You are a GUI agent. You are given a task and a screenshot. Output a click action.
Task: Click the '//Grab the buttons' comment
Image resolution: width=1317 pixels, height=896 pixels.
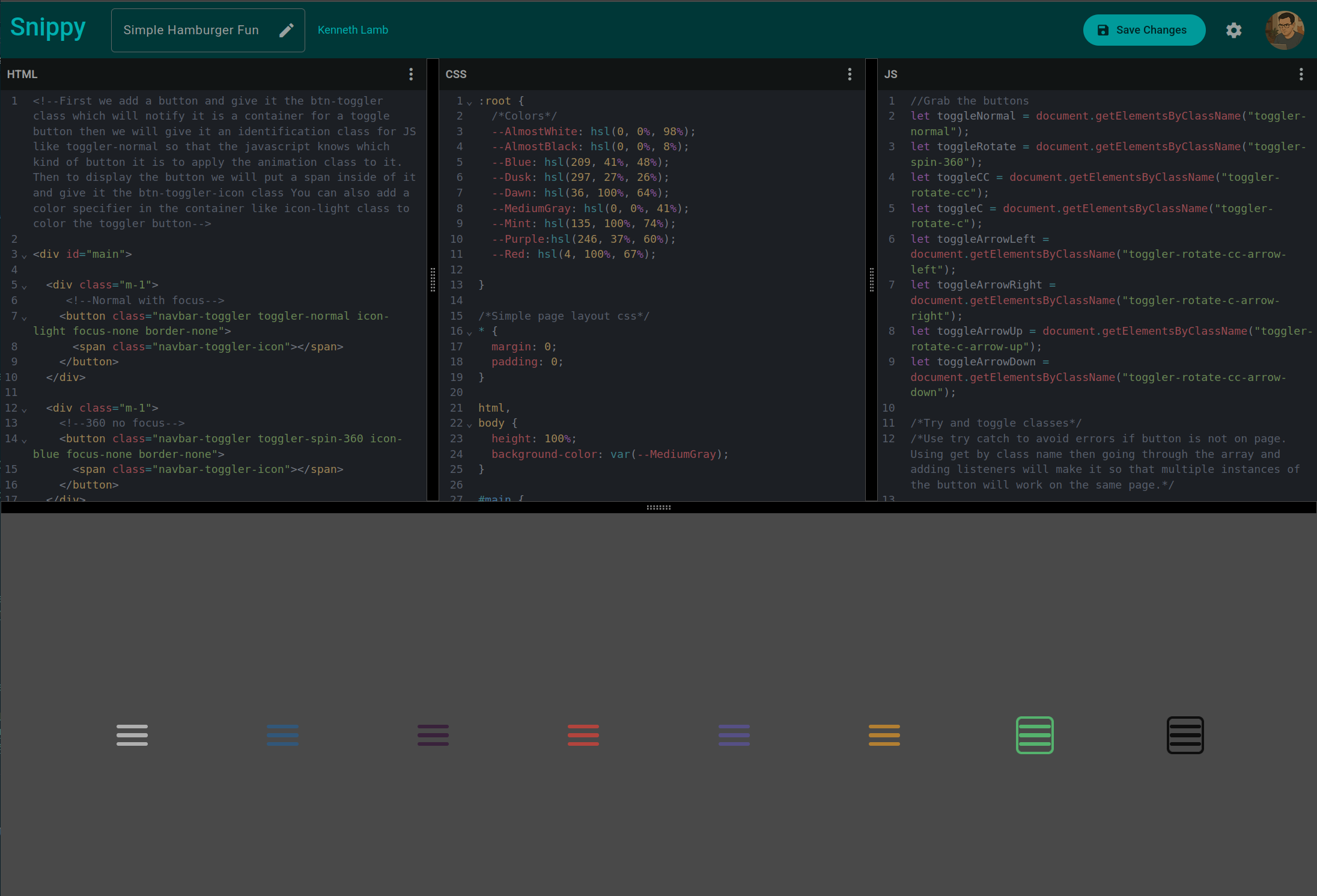click(x=969, y=101)
